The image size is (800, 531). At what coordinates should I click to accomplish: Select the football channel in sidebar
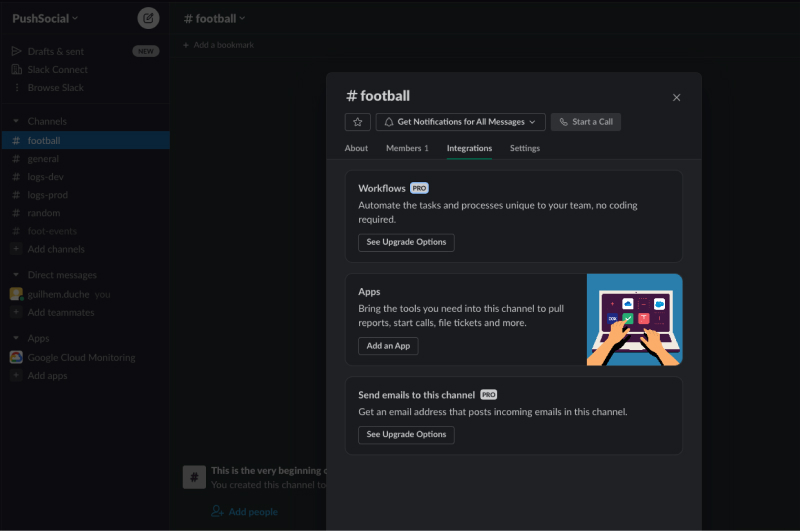[x=86, y=140]
